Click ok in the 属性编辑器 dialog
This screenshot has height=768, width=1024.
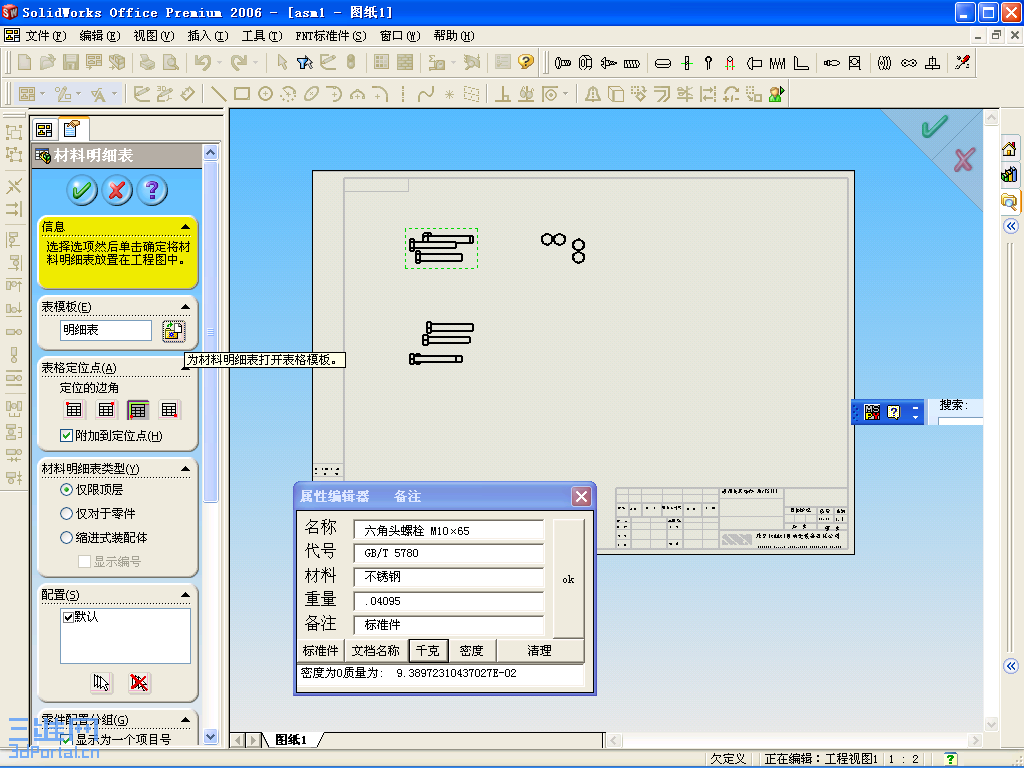(568, 578)
